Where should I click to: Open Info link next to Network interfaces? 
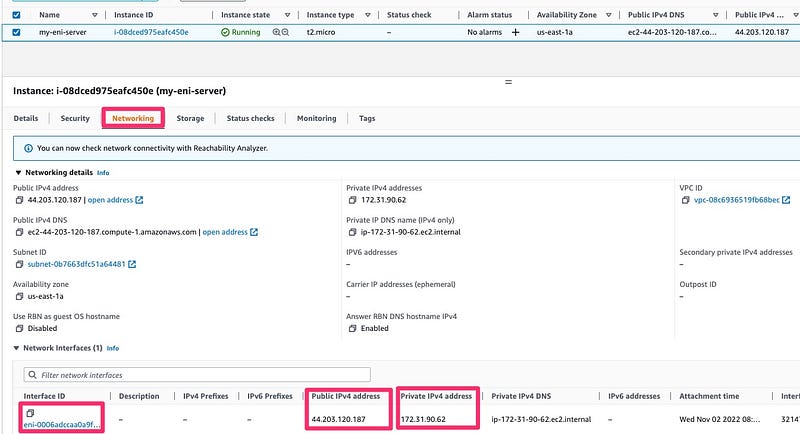click(113, 348)
